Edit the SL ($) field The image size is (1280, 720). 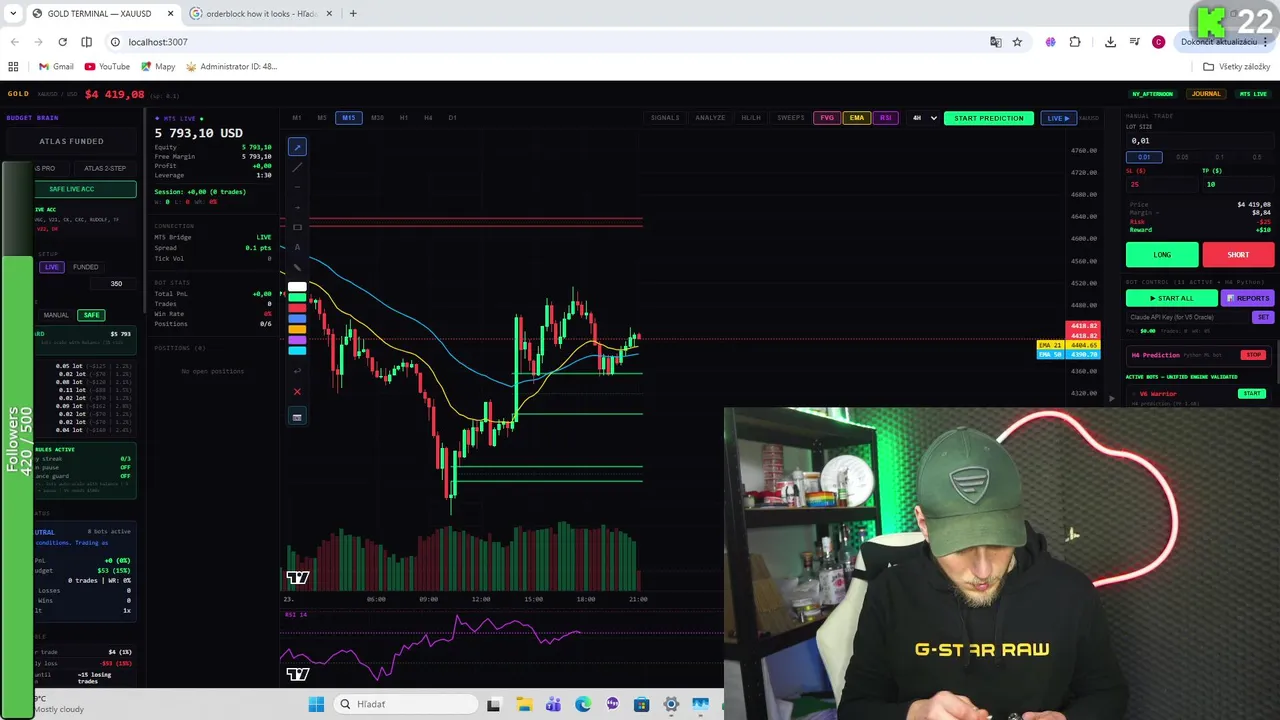[x=1162, y=184]
